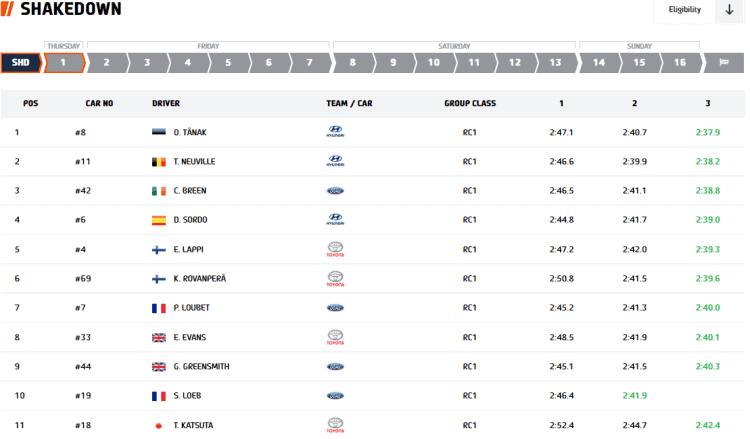Viewport: 750px width, 439px height.
Task: Click Toyota logo in Lappi's row
Action: coord(335,249)
